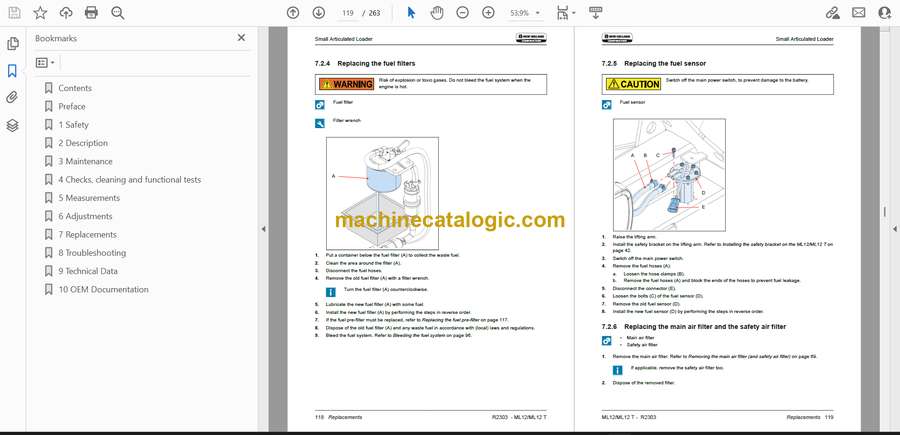This screenshot has height=435, width=900.
Task: Click heading '7.2.5 Replacing the fuel sensor'
Action: click(654, 63)
